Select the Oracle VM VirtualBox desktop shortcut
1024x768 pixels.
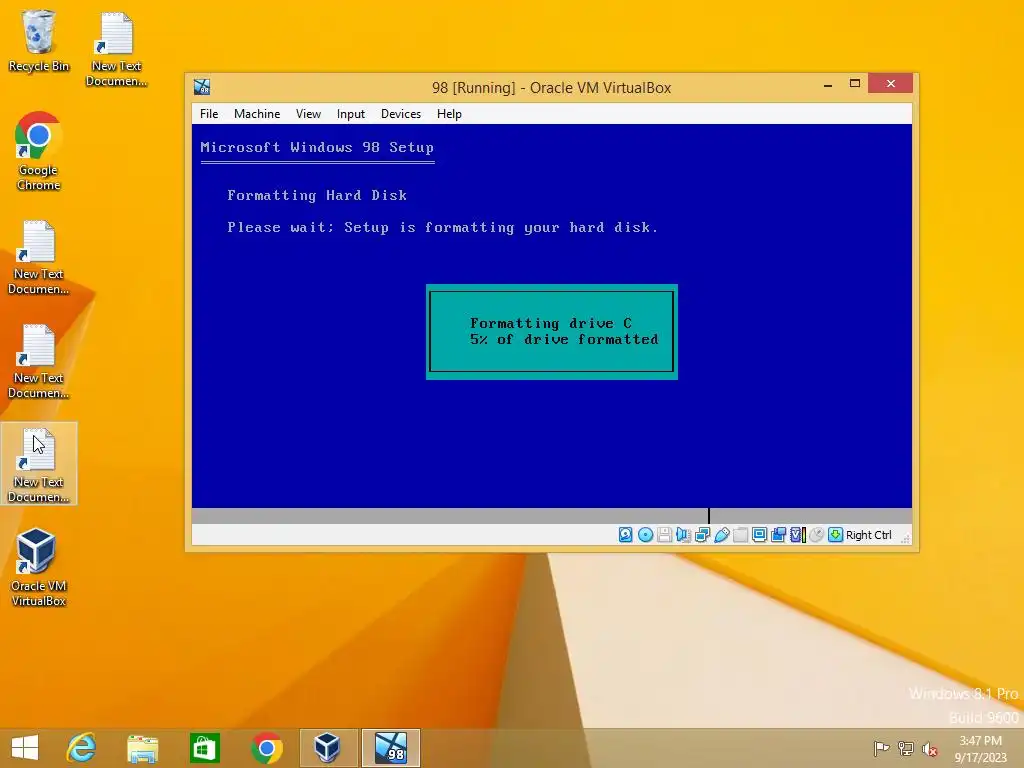(x=39, y=568)
